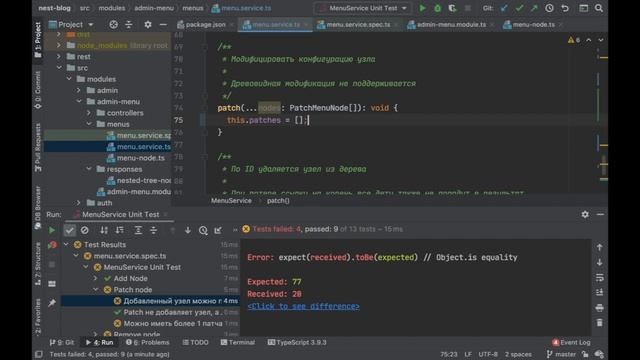Push commits with Git arrow icon
Screen dimensions: 640x360
pos(534,8)
